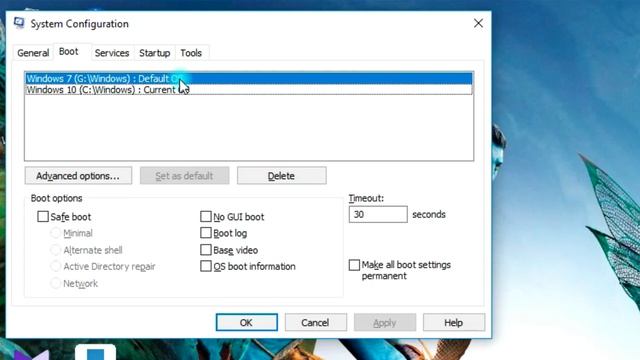Open the Services tab
Screen dimensions: 640x360
tap(112, 53)
